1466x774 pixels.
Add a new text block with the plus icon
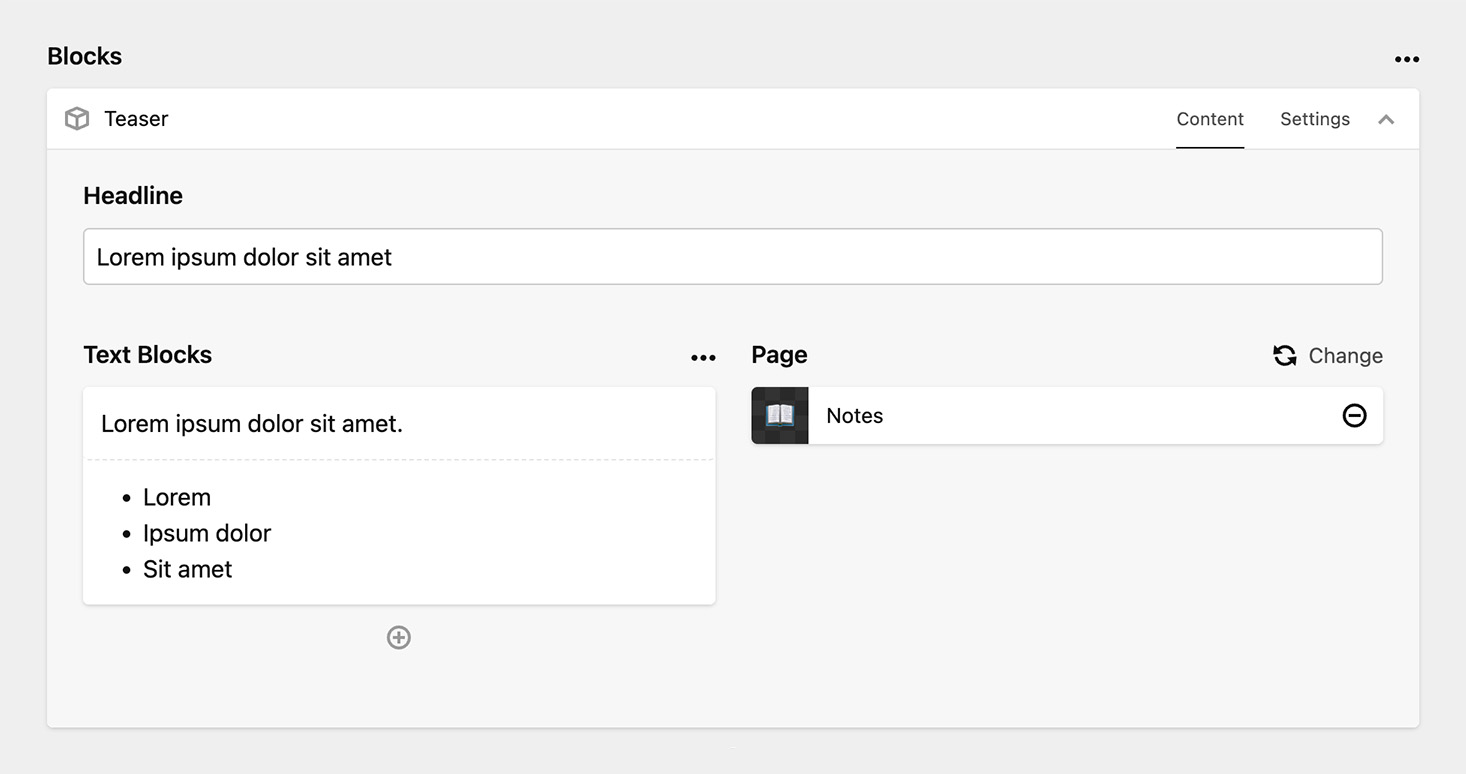click(399, 637)
